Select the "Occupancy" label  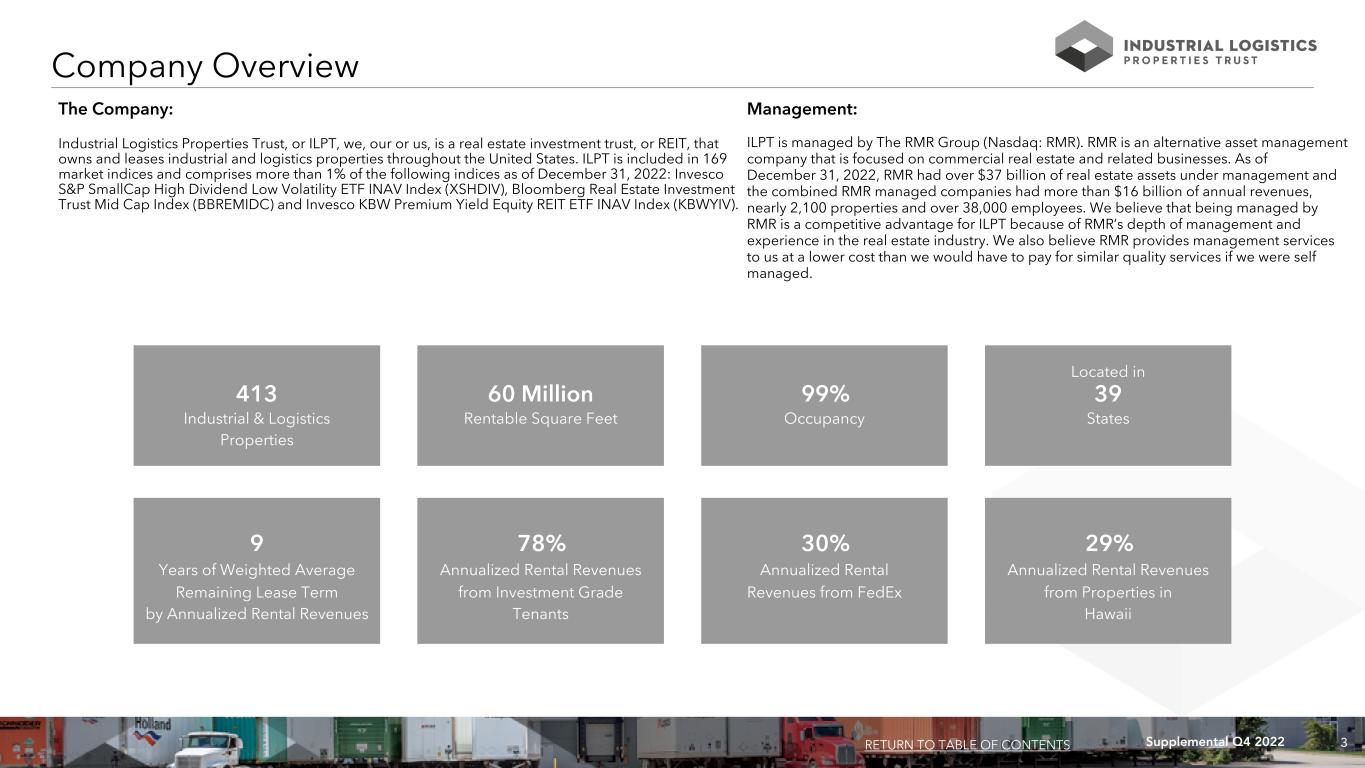coord(825,418)
